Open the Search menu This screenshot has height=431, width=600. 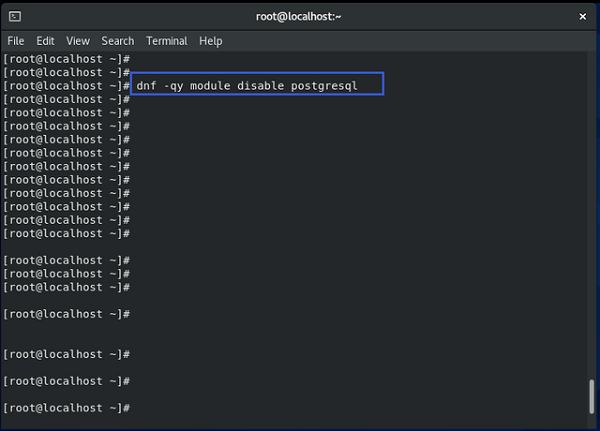point(118,41)
